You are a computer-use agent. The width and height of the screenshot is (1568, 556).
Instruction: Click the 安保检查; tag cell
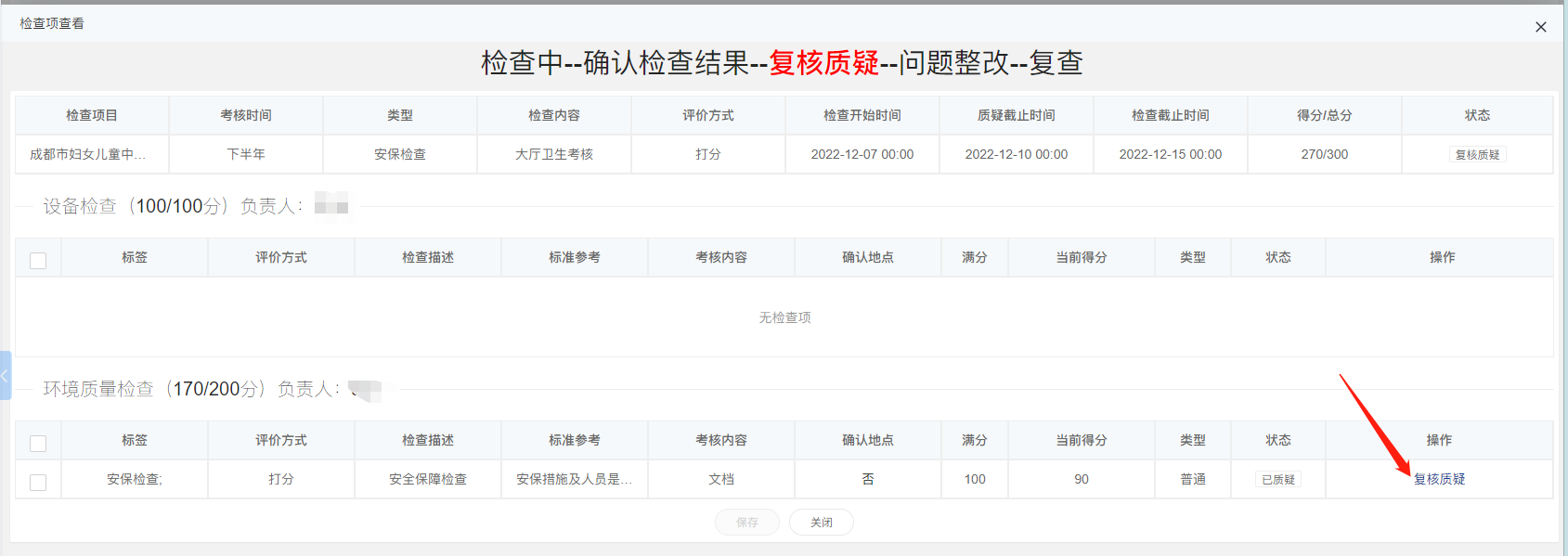[x=135, y=479]
